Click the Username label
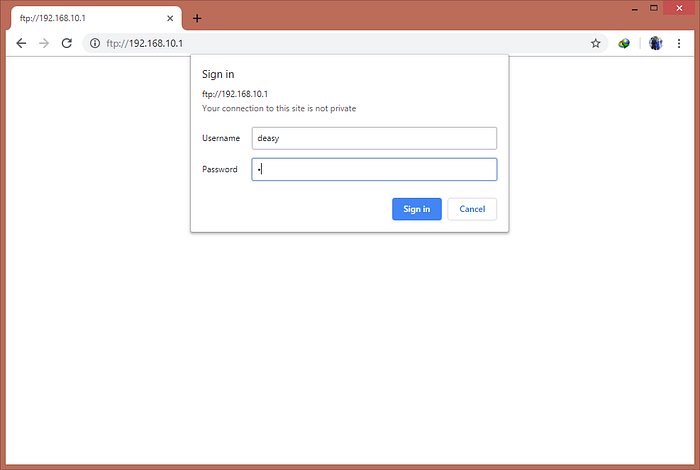This screenshot has height=470, width=700. coord(221,138)
